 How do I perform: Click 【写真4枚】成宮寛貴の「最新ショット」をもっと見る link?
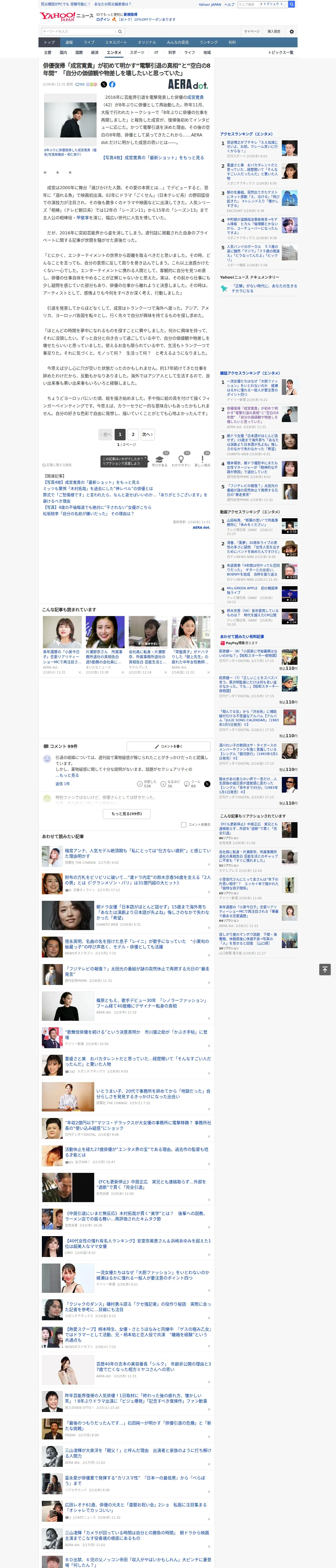pyautogui.click(x=154, y=158)
